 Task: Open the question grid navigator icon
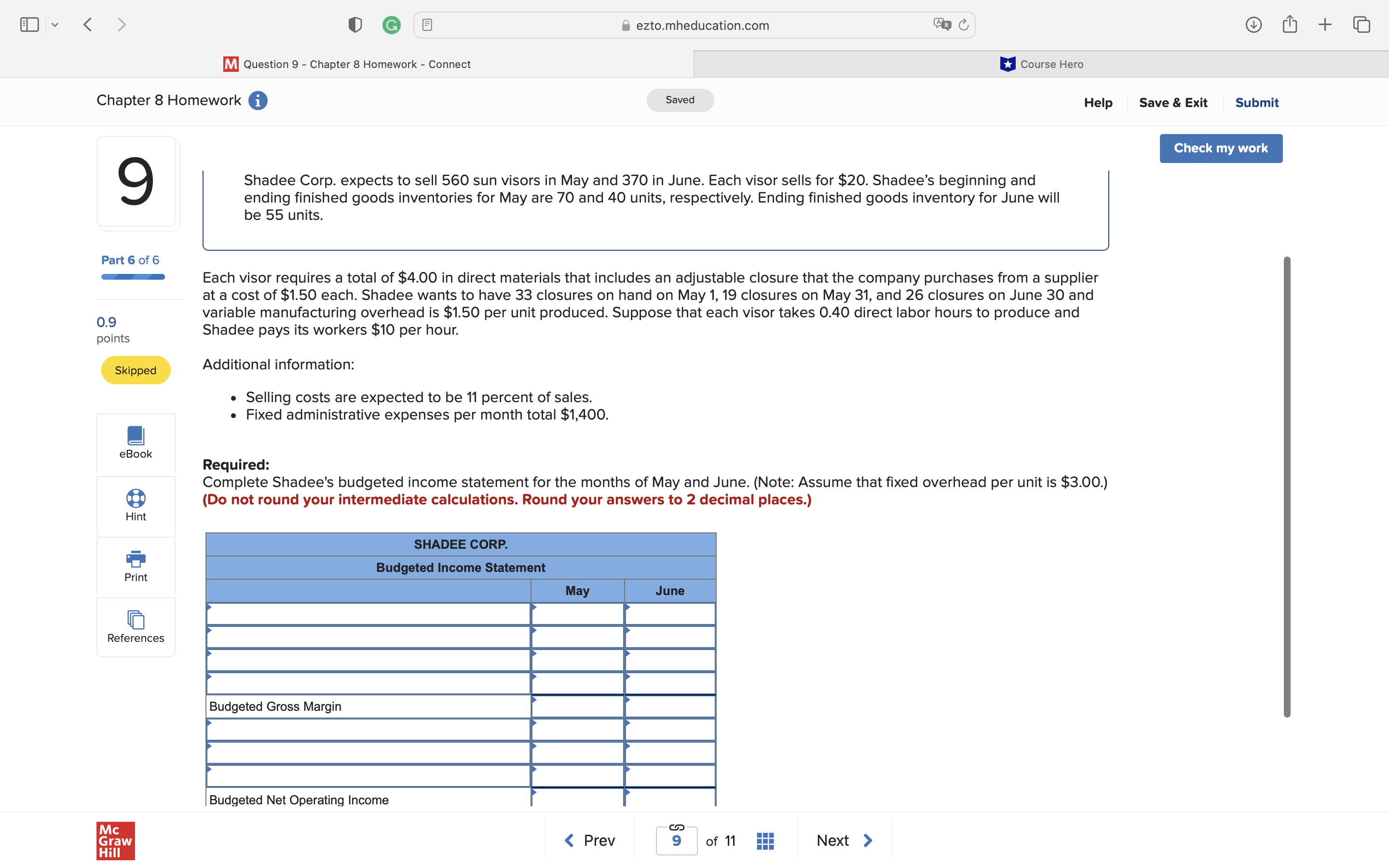tap(765, 841)
